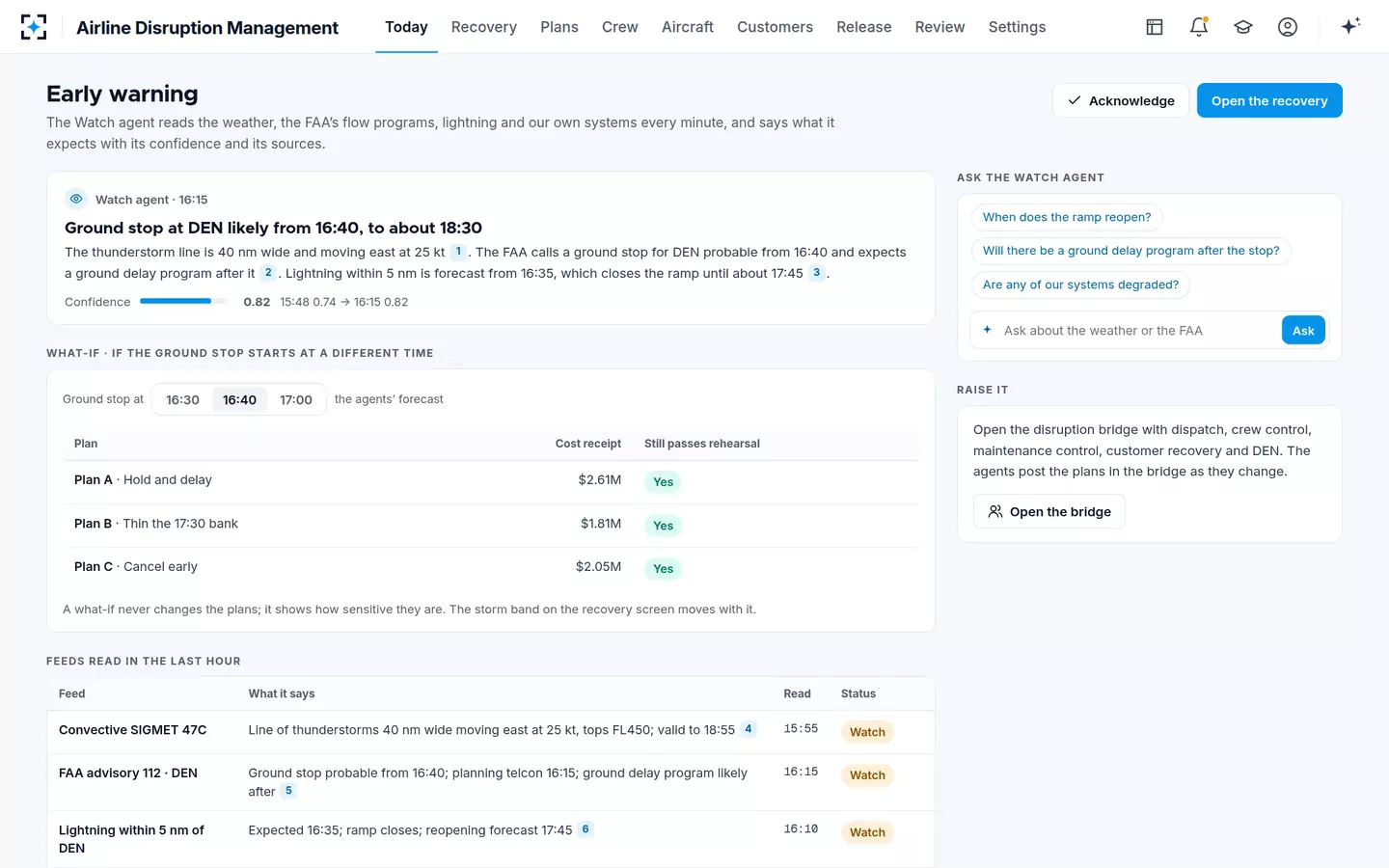The image size is (1389, 868).
Task: Click the Watch agent eye icon
Action: click(76, 199)
